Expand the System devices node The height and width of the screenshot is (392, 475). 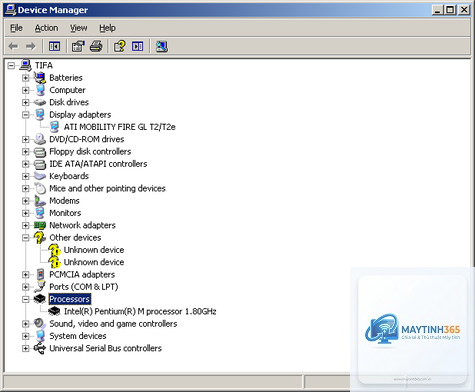25,336
